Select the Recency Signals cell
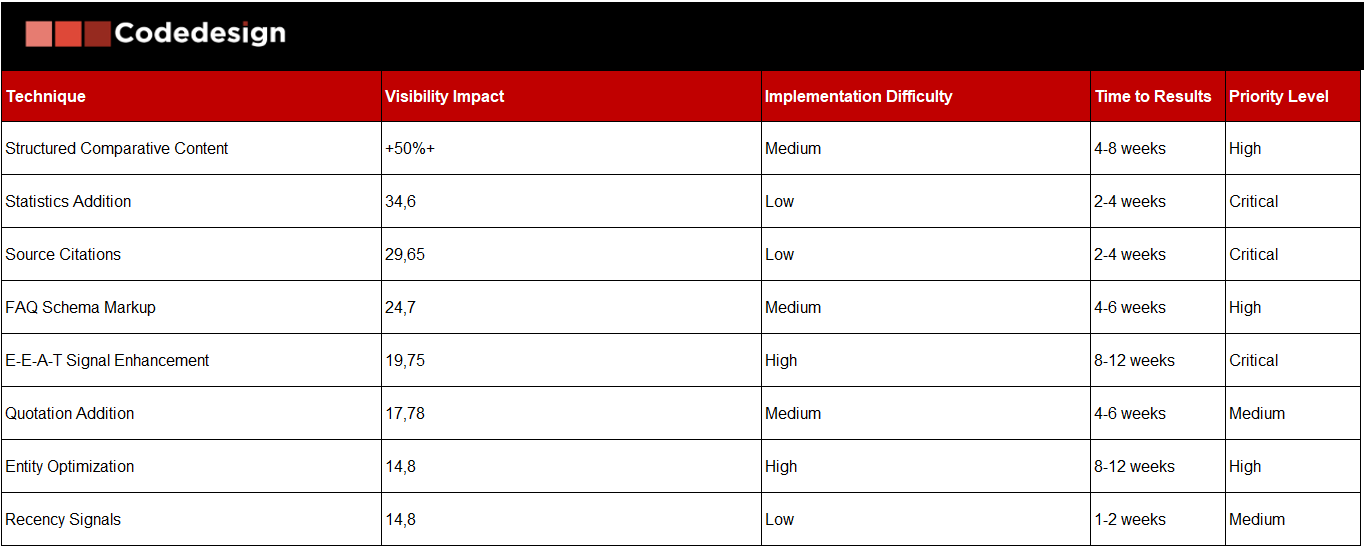The image size is (1364, 548). [63, 520]
